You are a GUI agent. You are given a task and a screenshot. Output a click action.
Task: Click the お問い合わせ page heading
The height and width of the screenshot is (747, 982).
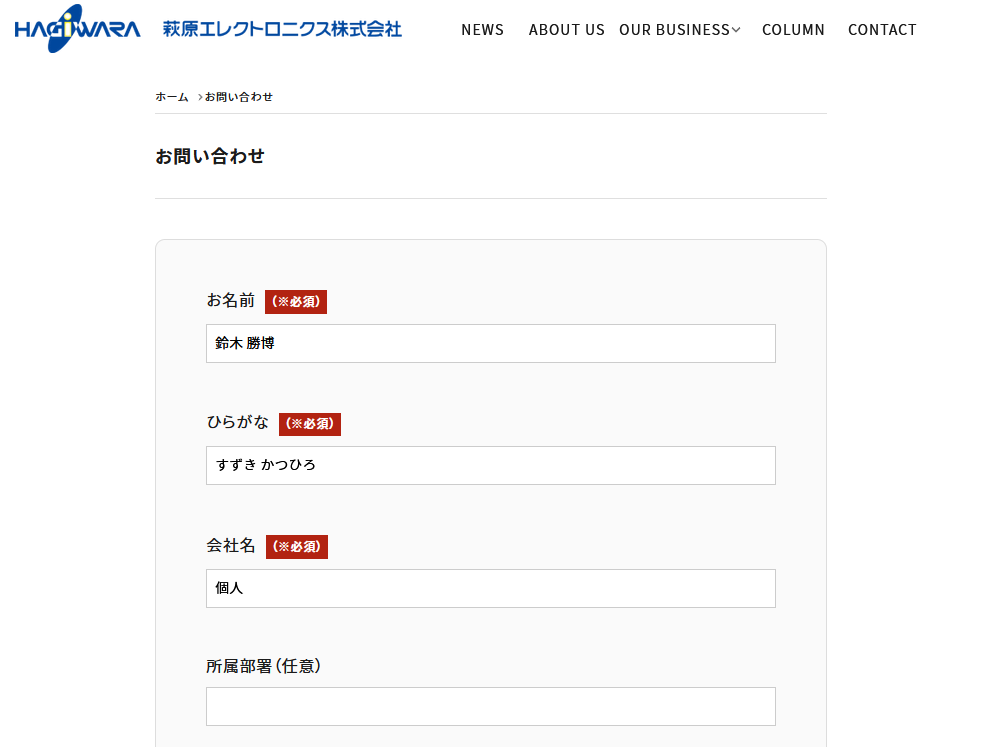[x=210, y=156]
